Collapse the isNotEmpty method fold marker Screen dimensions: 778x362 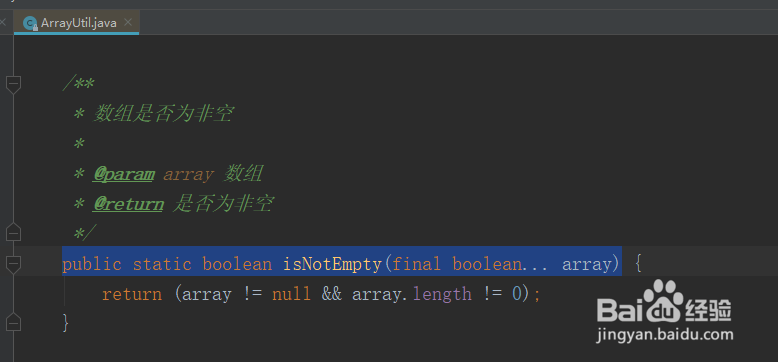point(13,264)
